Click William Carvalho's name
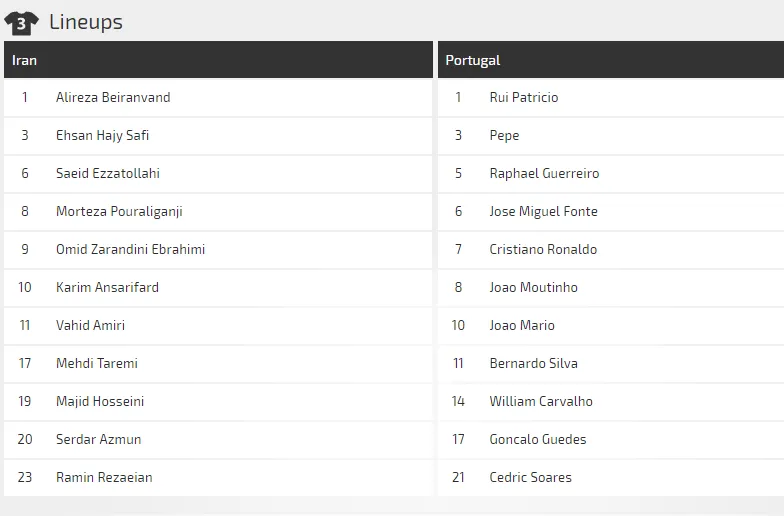 [541, 401]
